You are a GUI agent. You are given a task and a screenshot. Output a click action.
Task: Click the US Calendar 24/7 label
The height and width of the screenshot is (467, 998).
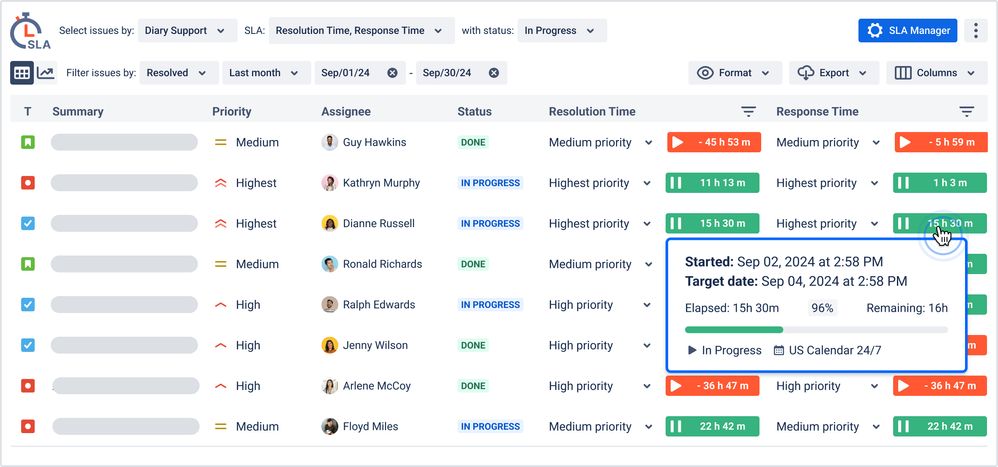[827, 351]
